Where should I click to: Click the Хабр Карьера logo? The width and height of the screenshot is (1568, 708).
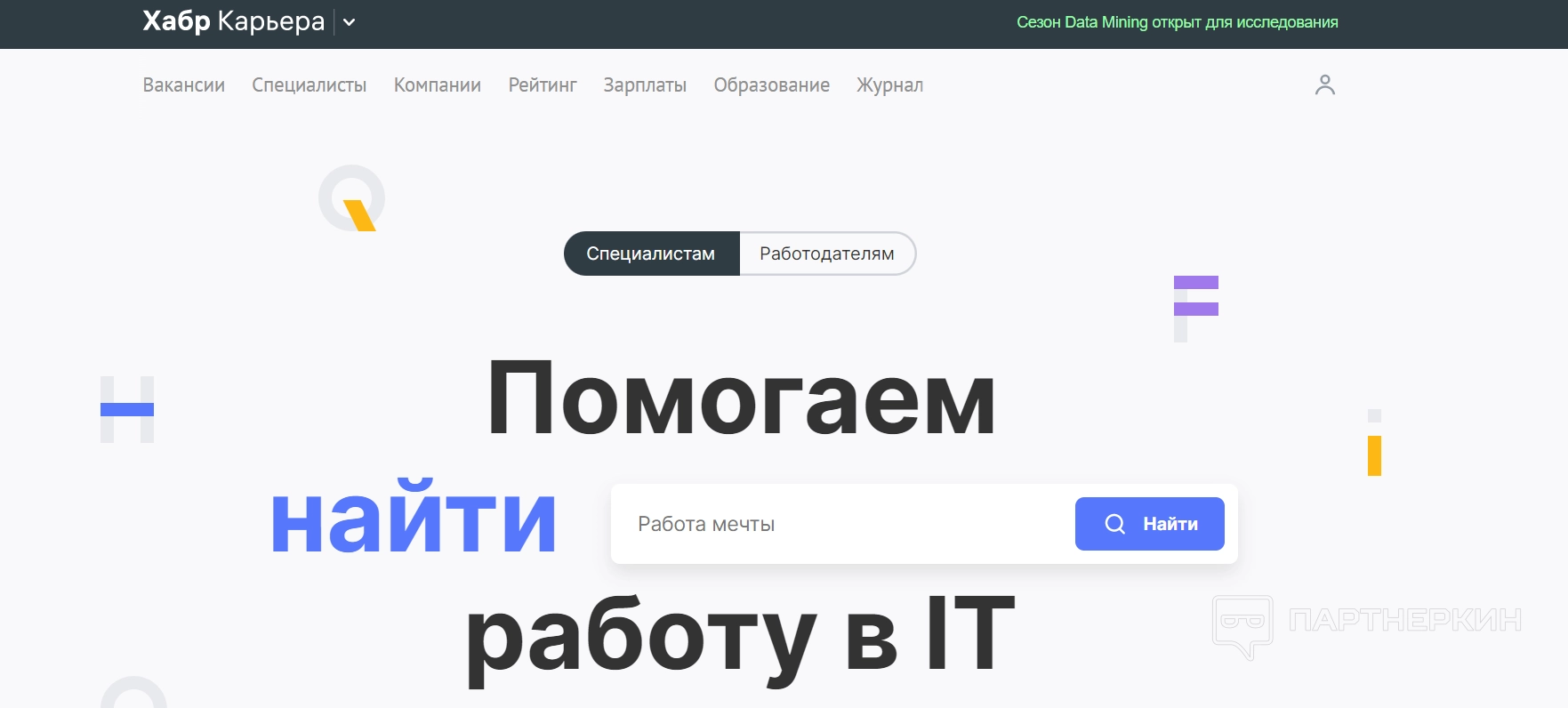tap(233, 21)
